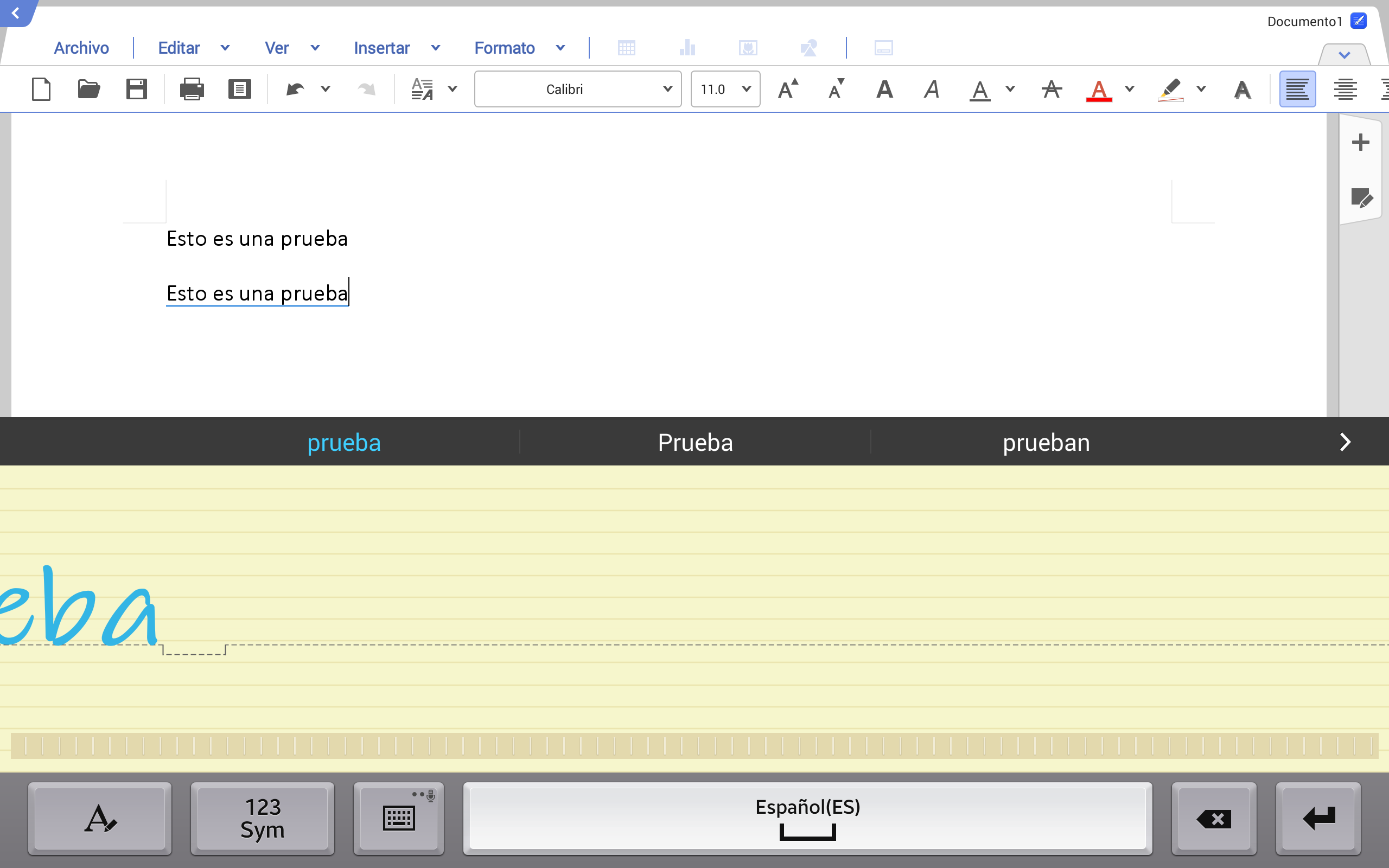The height and width of the screenshot is (868, 1389).
Task: Enable left text alignment
Action: 1297,89
